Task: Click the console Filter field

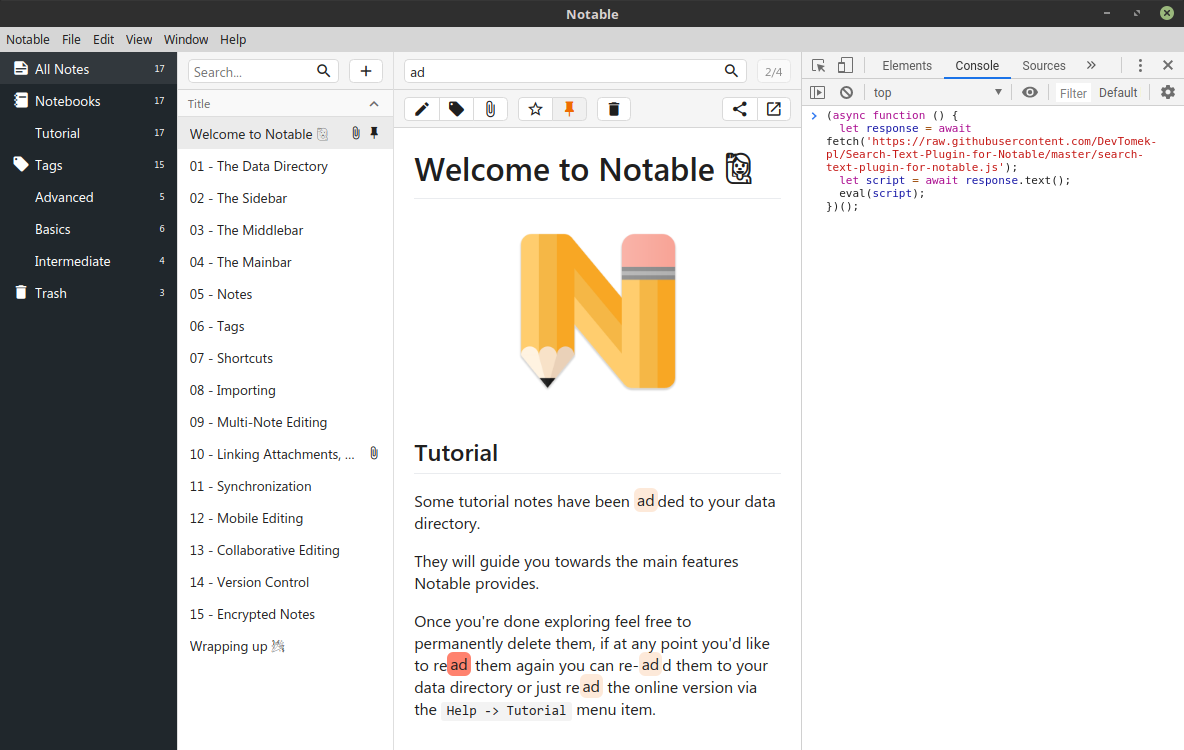Action: point(1072,92)
